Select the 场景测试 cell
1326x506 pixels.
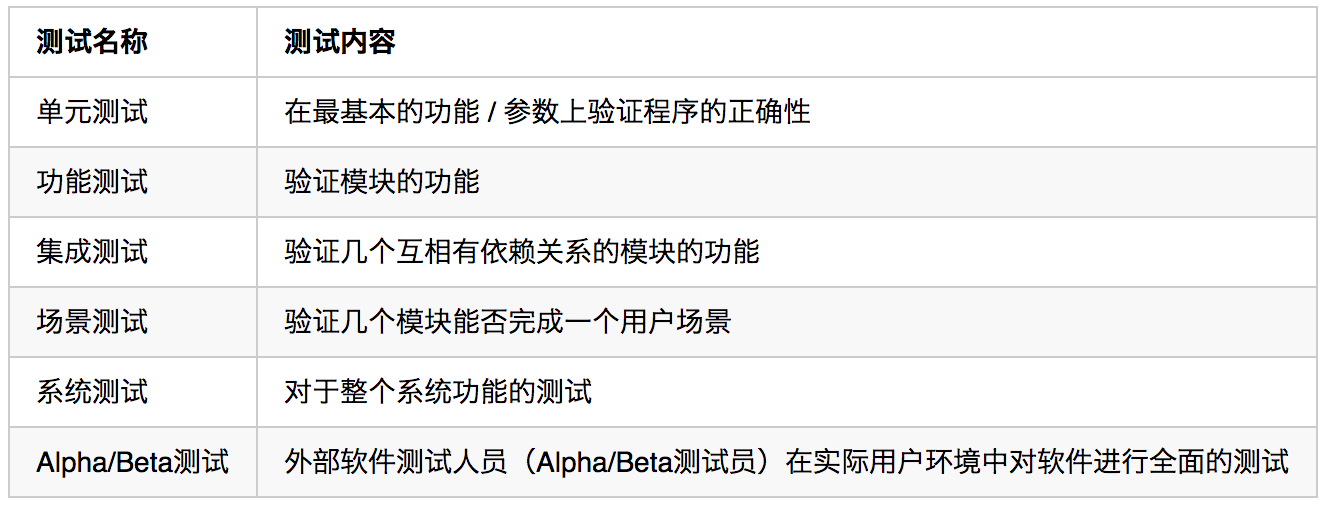pyautogui.click(x=133, y=322)
